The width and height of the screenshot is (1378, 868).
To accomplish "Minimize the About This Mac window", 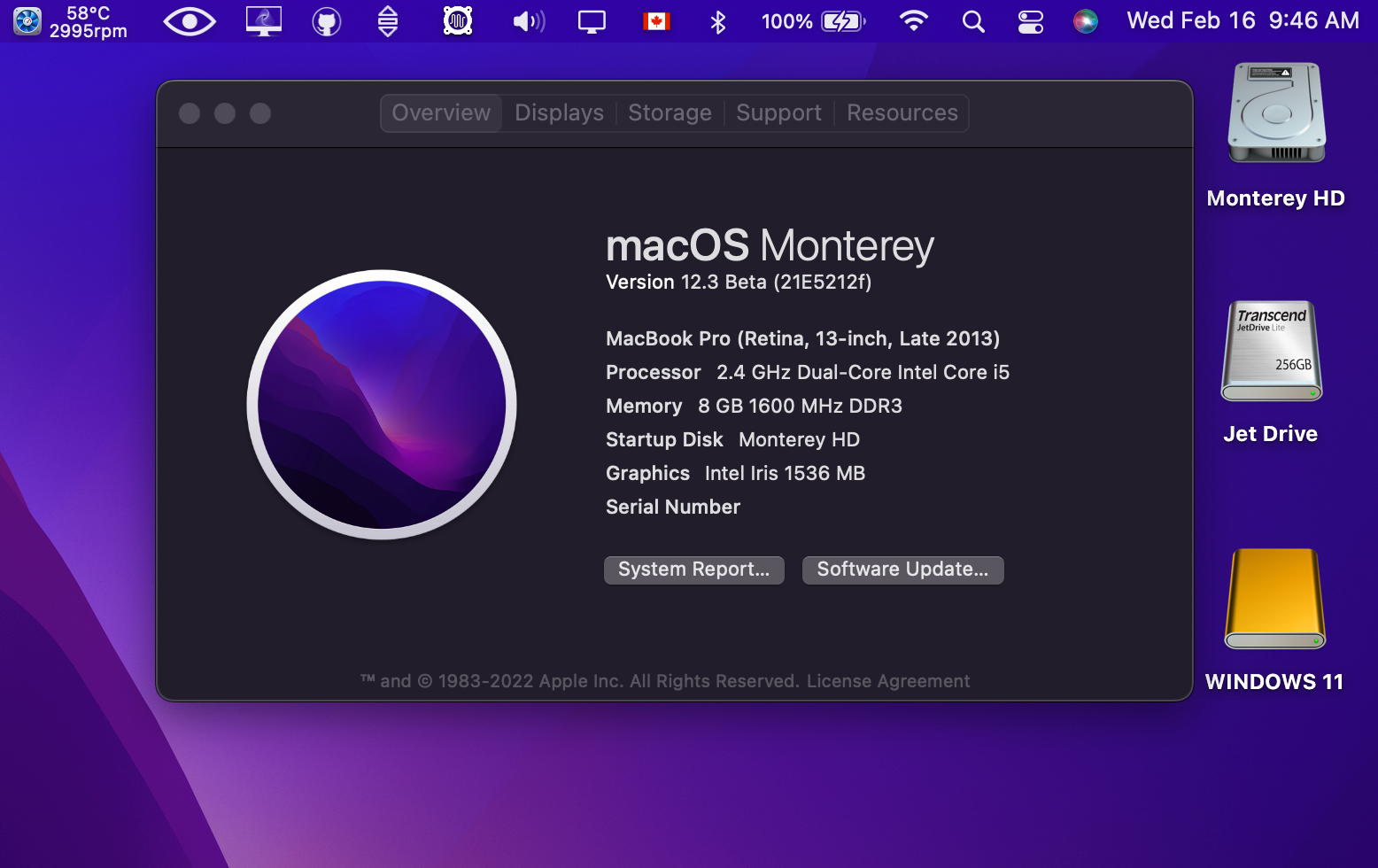I will pyautogui.click(x=225, y=113).
